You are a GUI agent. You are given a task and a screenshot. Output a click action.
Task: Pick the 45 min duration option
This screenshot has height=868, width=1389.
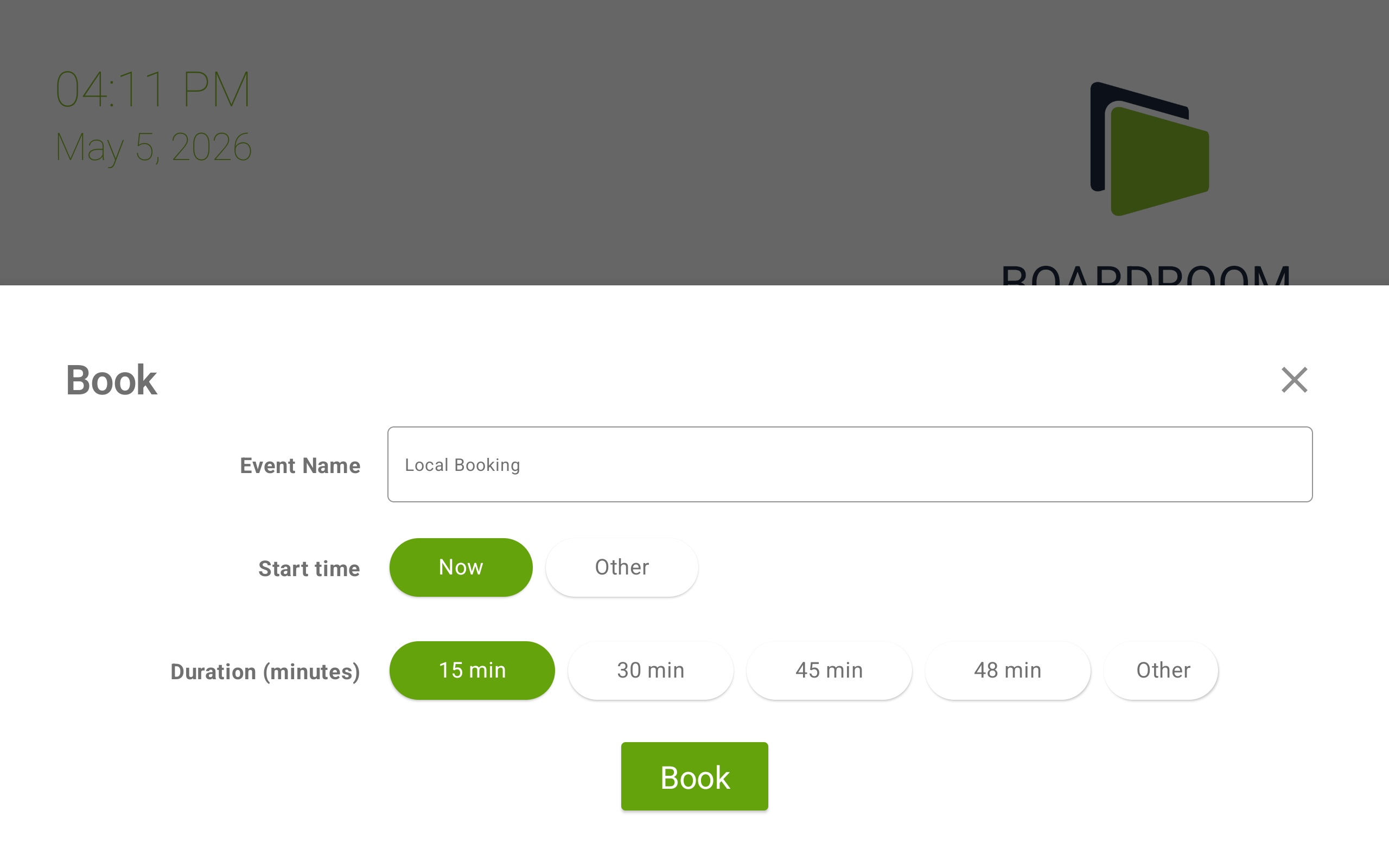click(829, 671)
